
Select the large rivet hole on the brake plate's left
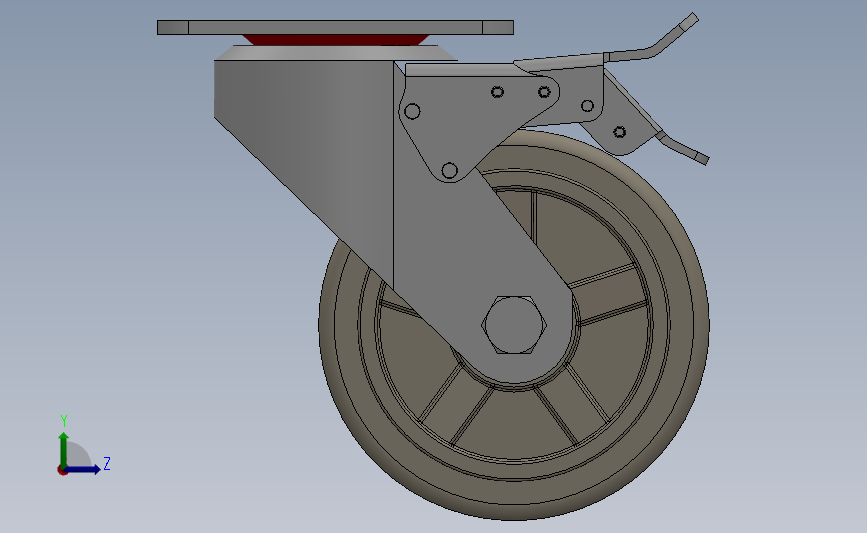(x=412, y=111)
